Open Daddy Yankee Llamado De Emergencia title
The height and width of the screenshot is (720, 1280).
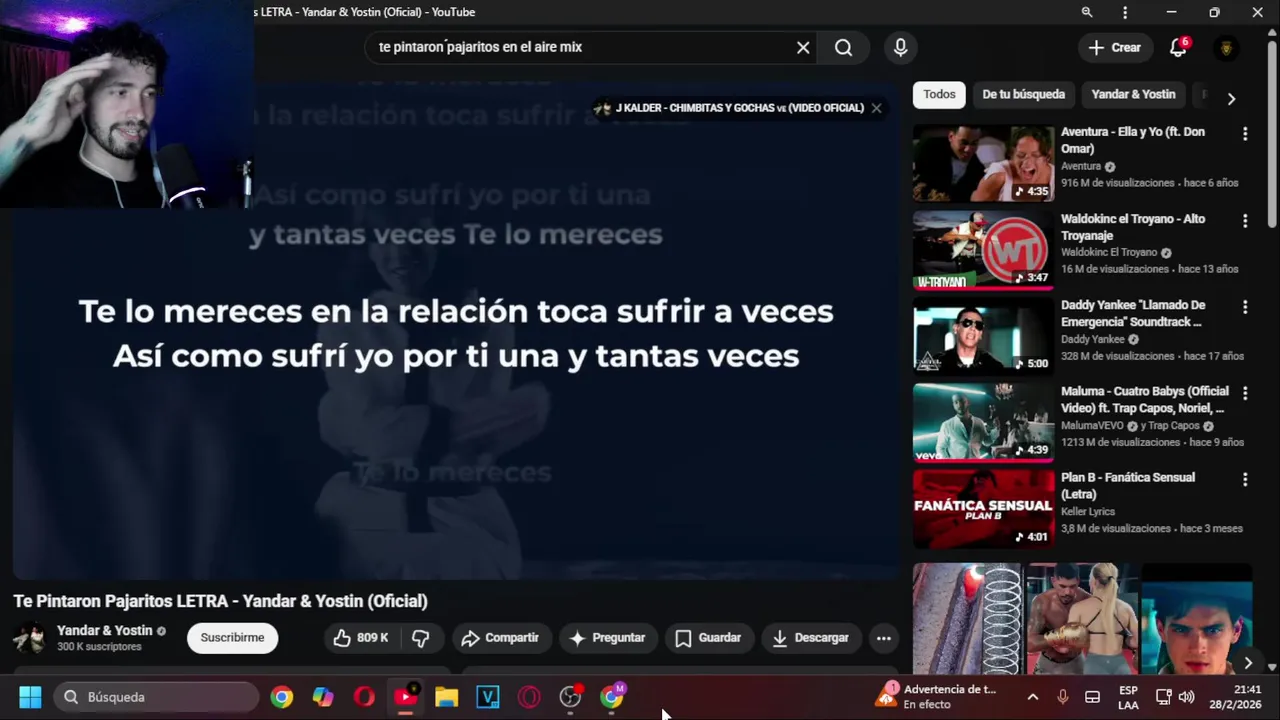[x=1133, y=313]
